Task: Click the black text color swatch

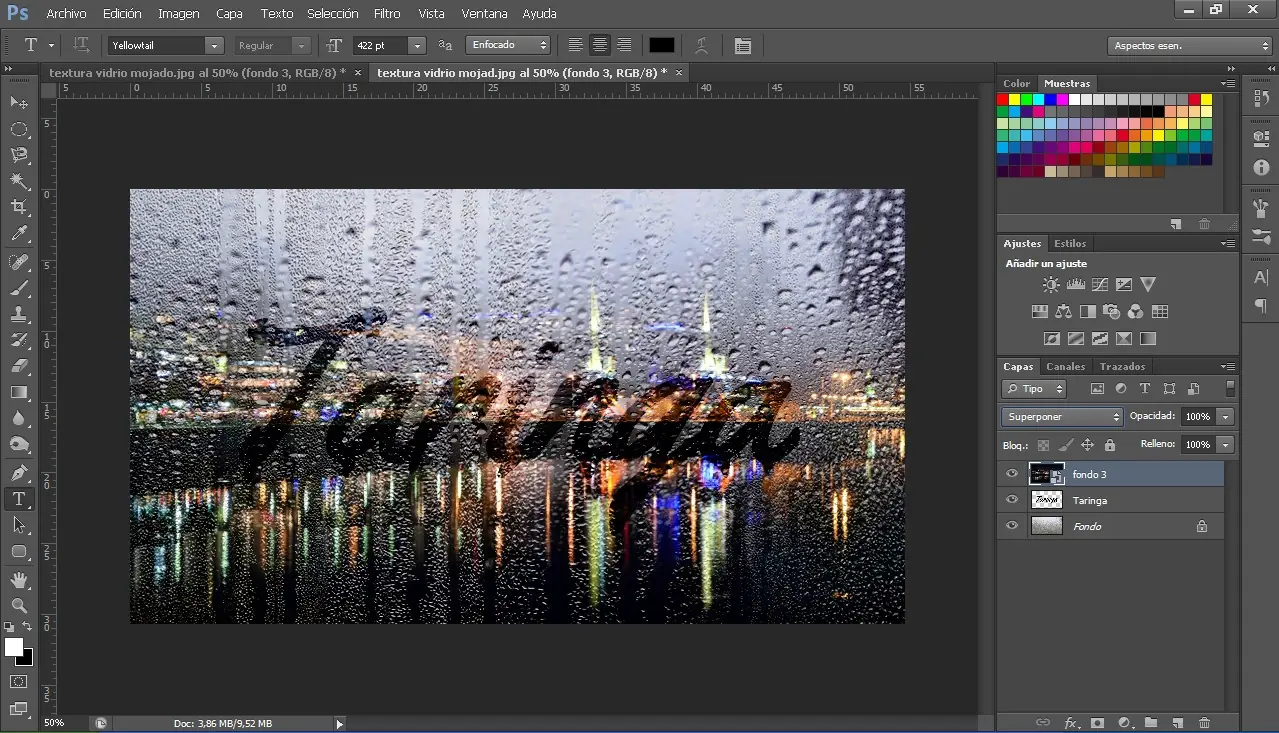Action: (x=661, y=45)
